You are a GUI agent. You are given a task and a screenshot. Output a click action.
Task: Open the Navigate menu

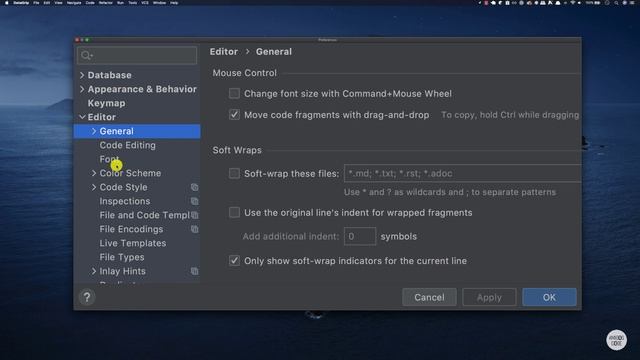pos(74,3)
